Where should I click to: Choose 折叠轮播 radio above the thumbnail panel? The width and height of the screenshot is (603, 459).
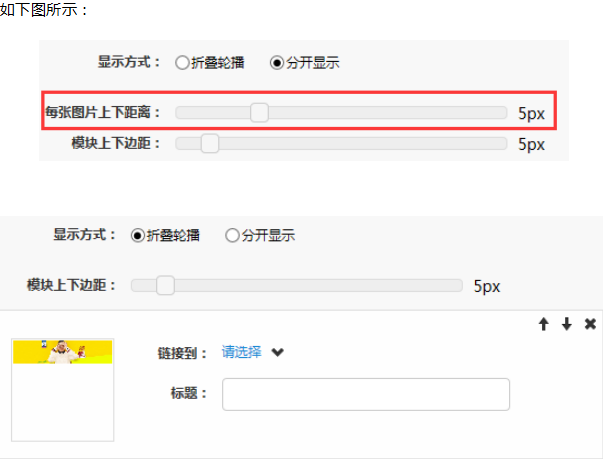tap(138, 236)
